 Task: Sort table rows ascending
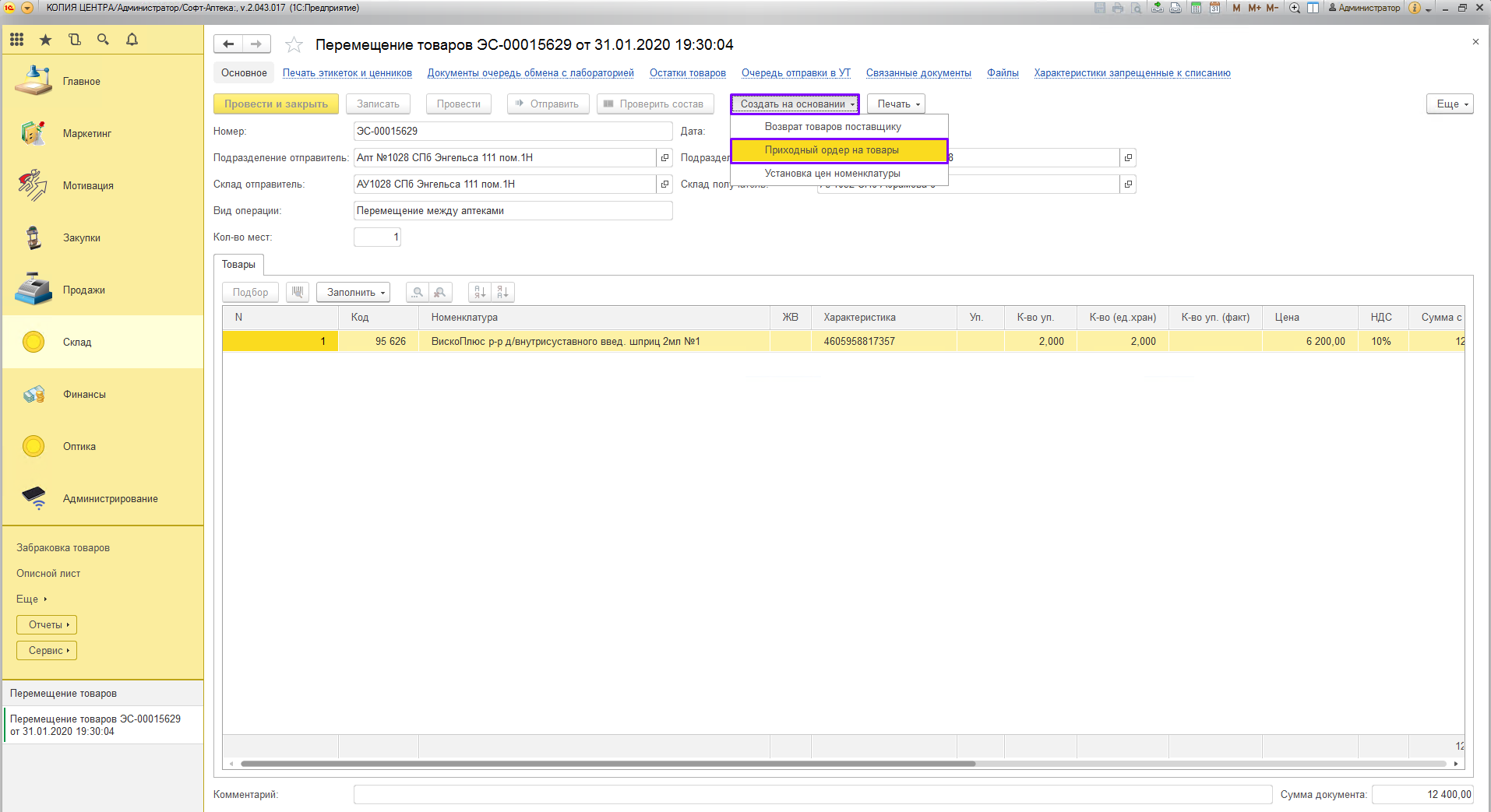(480, 292)
